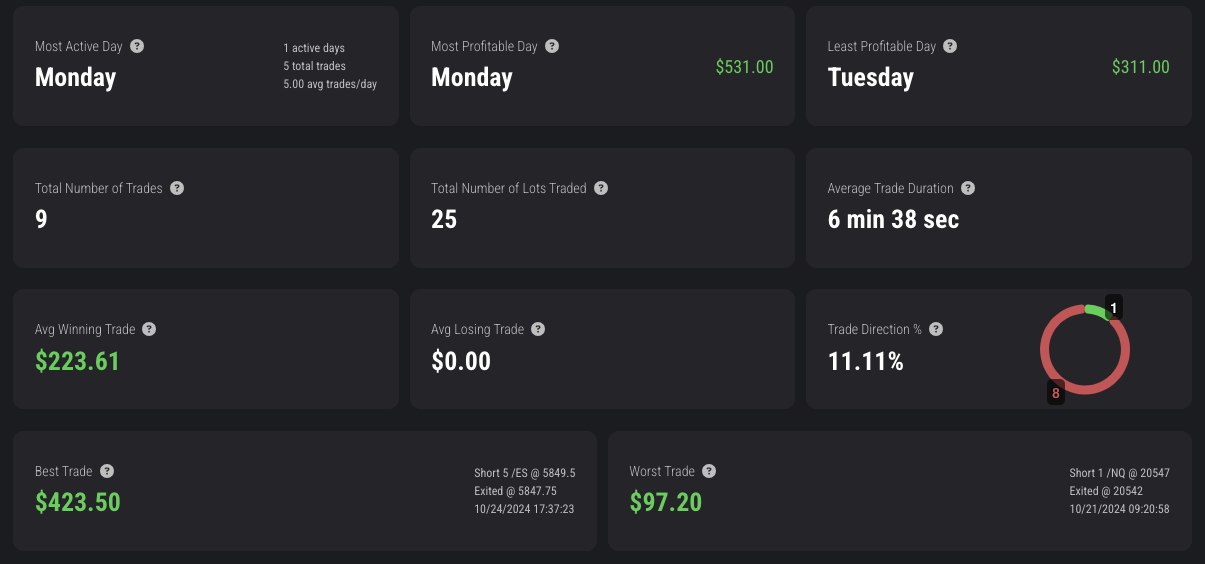
Task: Click the $423.50 Best Trade value
Action: click(x=78, y=502)
